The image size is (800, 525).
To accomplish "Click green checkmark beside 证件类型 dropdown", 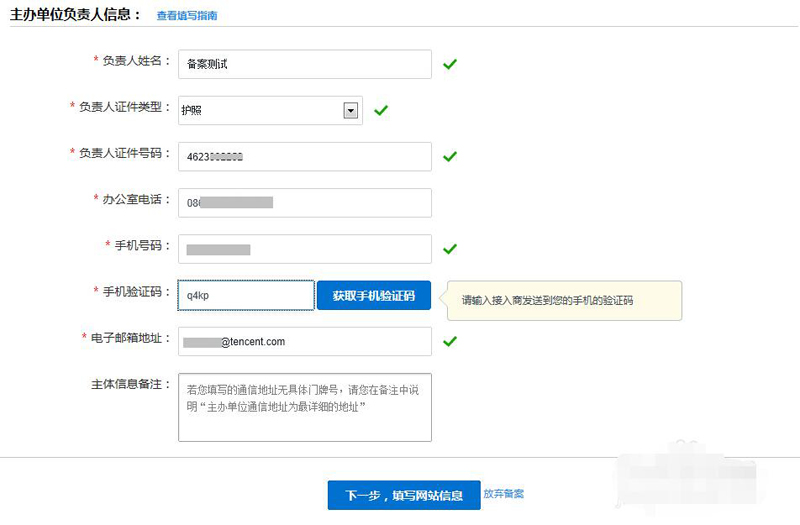I will (380, 111).
